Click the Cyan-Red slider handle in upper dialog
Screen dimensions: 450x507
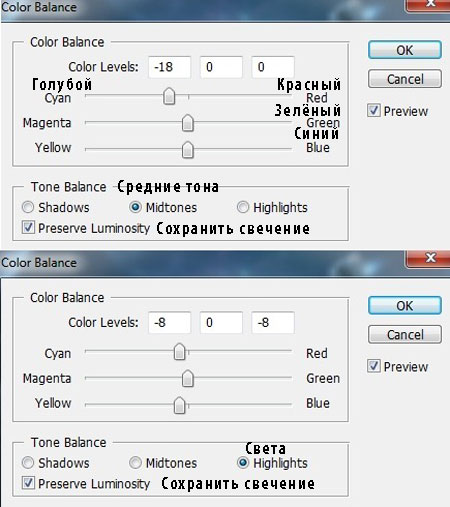pyautogui.click(x=169, y=96)
